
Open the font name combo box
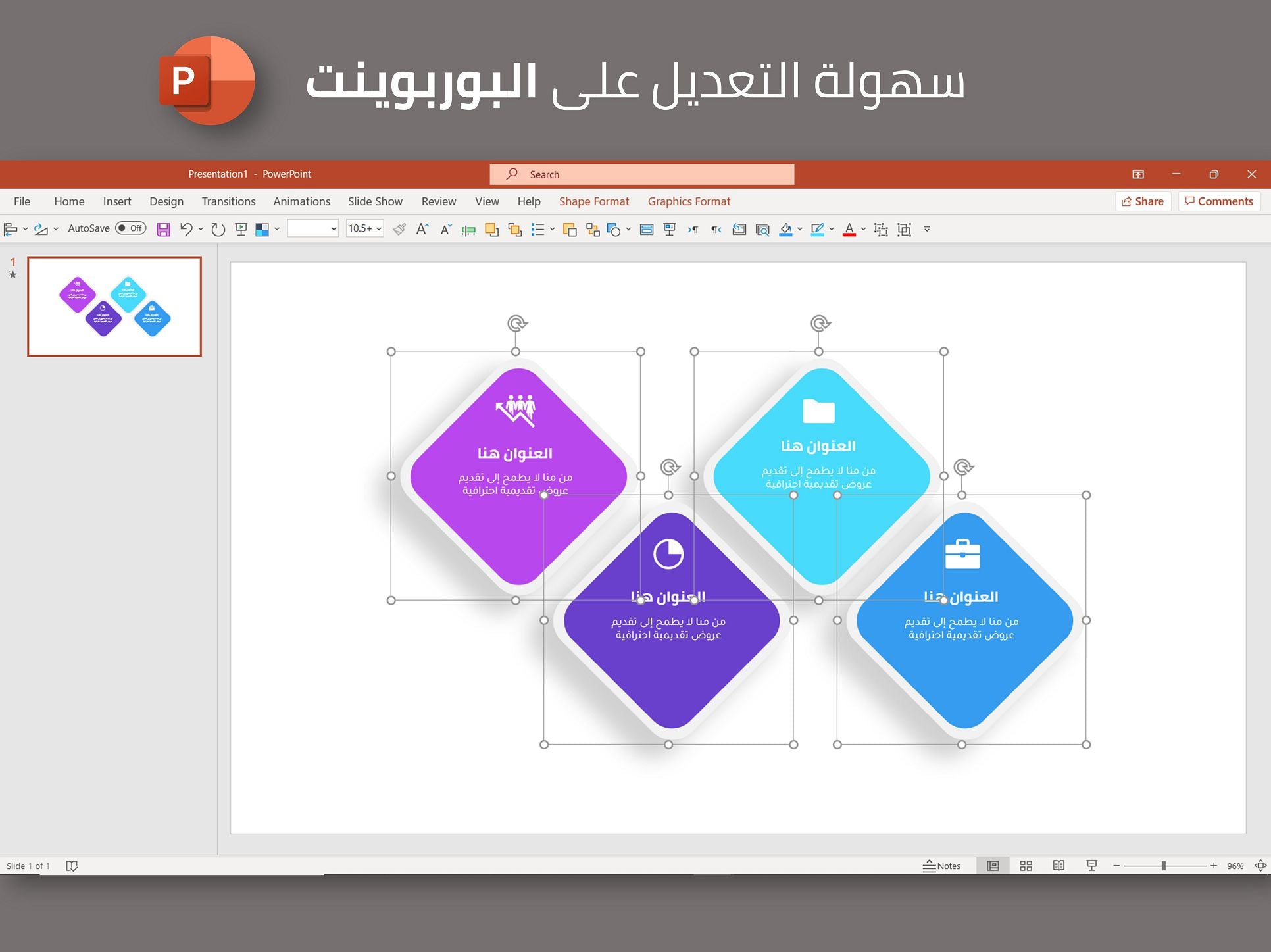pyautogui.click(x=313, y=228)
